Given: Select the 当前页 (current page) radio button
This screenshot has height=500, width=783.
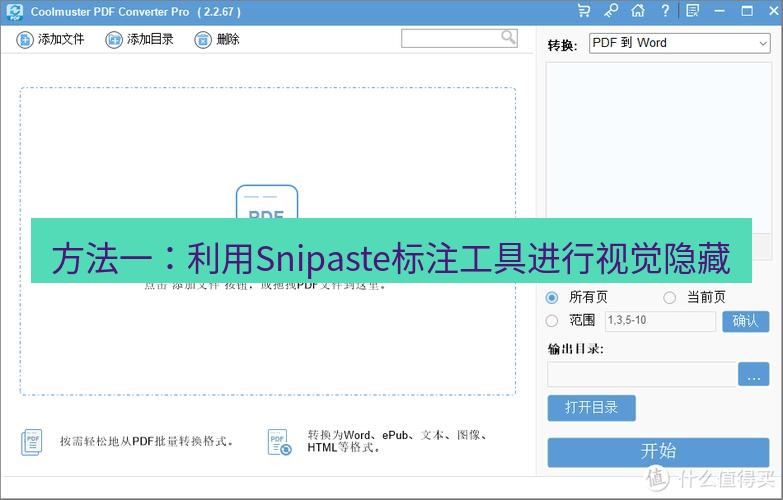Looking at the screenshot, I should (670, 298).
